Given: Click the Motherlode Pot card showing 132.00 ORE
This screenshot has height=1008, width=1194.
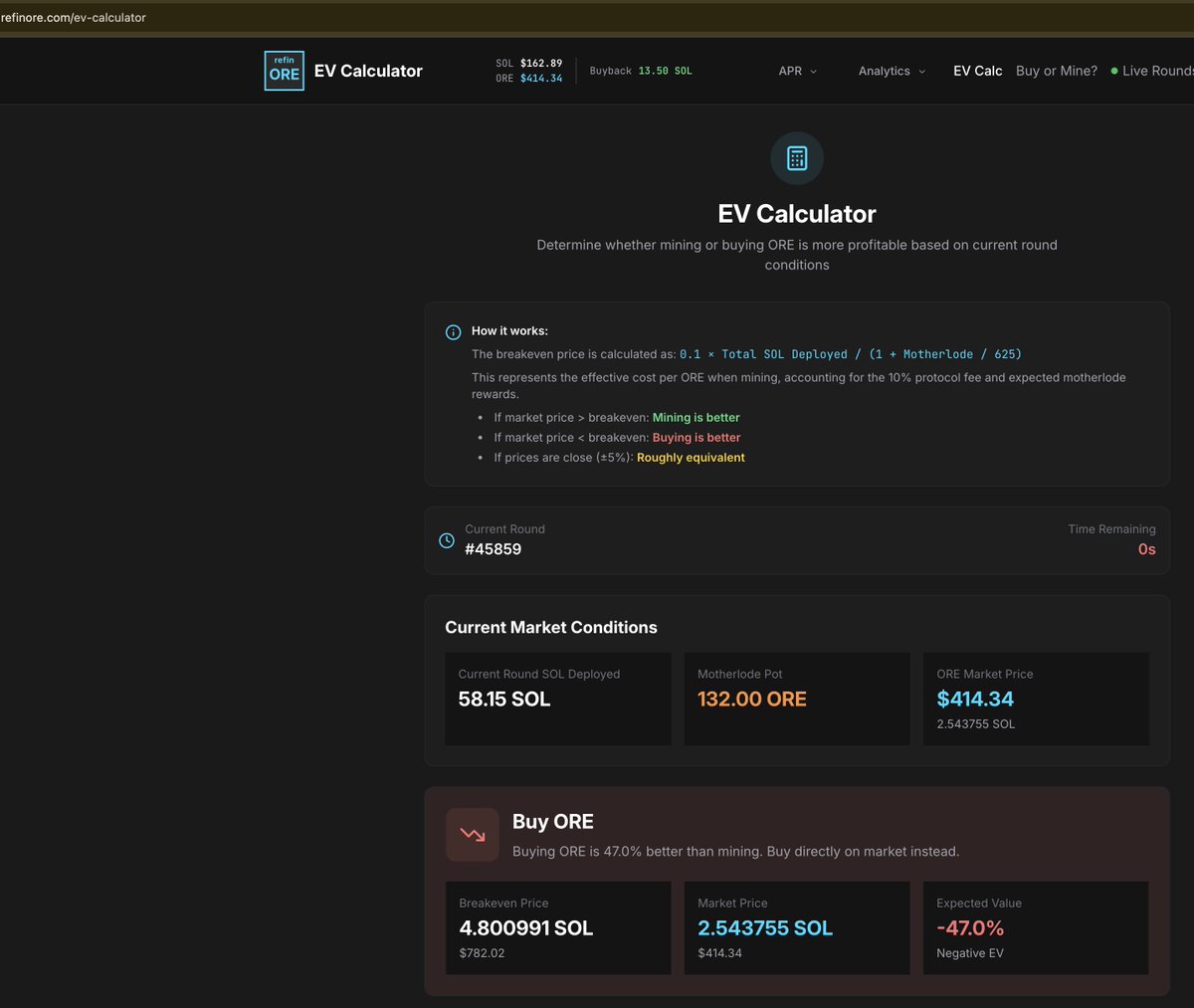Looking at the screenshot, I should point(796,699).
